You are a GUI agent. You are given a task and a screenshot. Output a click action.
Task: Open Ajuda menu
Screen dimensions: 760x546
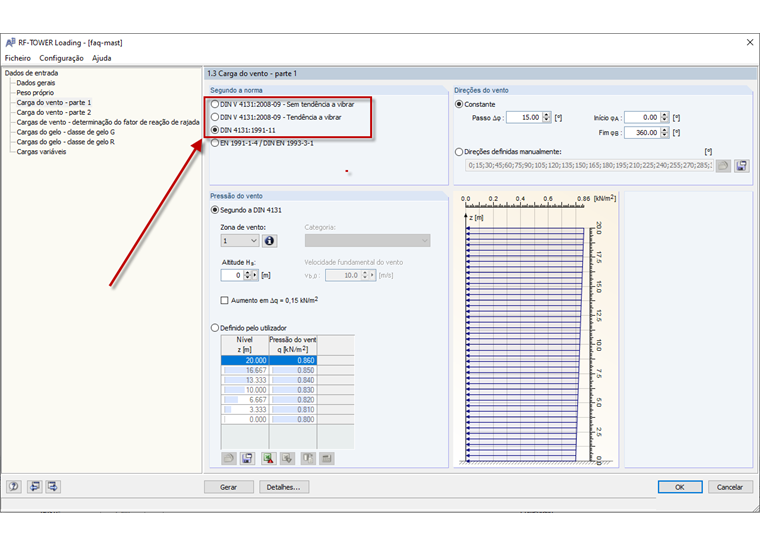(101, 58)
